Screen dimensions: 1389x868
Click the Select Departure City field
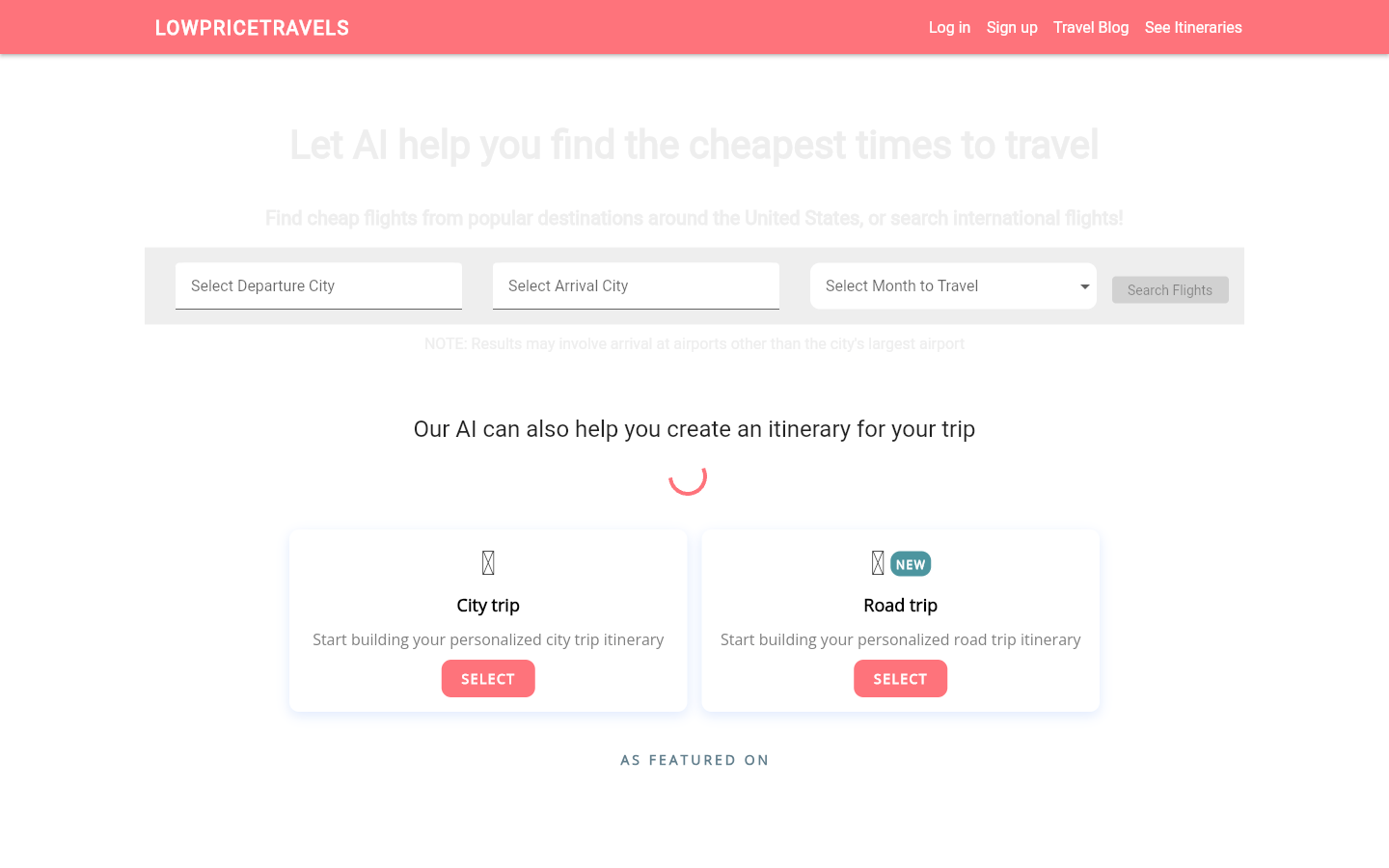click(x=318, y=285)
